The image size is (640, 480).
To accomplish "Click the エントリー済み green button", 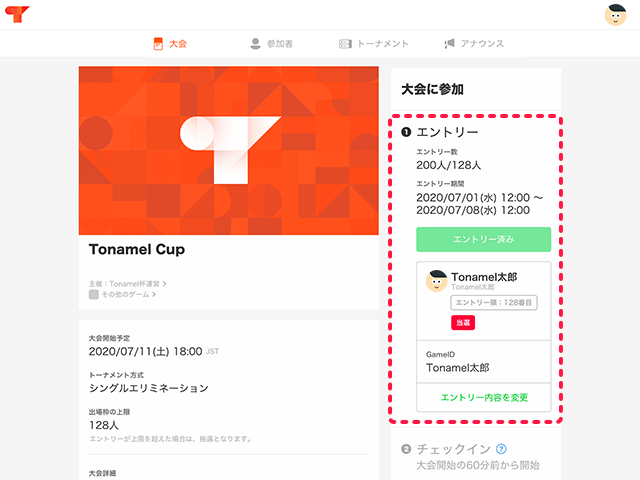I will [483, 239].
